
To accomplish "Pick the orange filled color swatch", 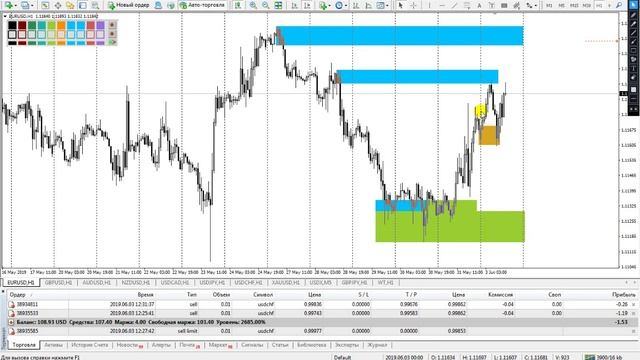I will point(61,25).
